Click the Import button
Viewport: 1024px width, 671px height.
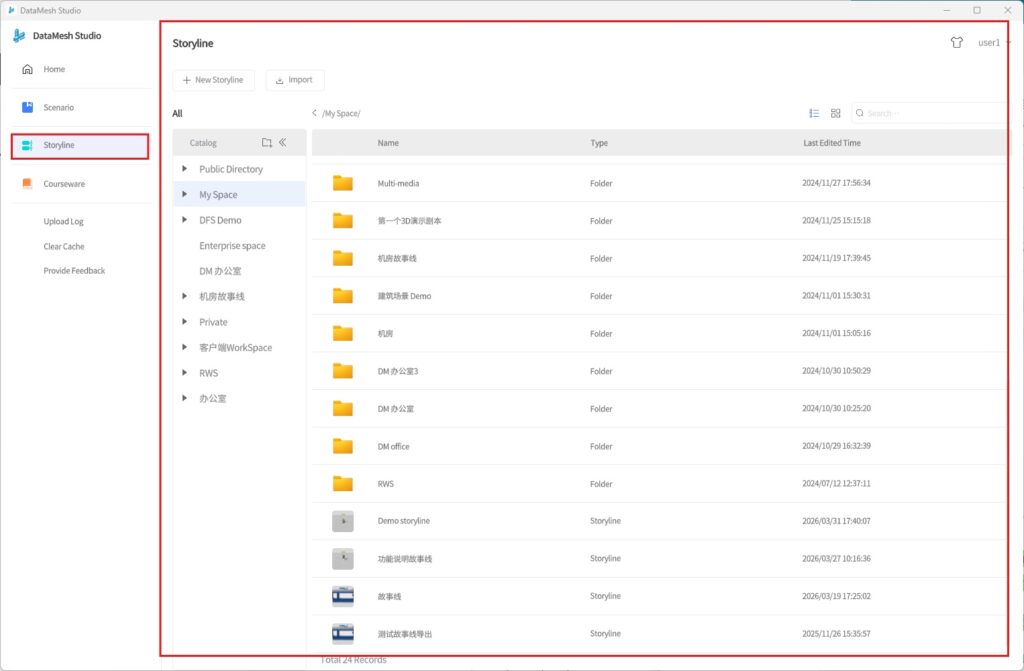[295, 80]
